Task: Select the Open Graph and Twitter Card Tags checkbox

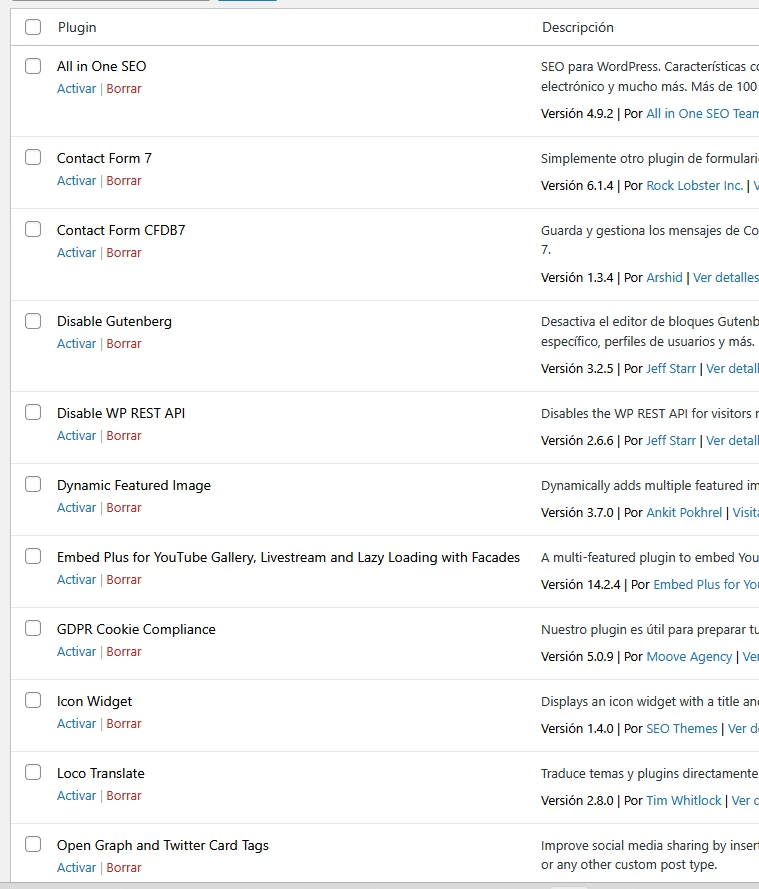Action: 33,844
